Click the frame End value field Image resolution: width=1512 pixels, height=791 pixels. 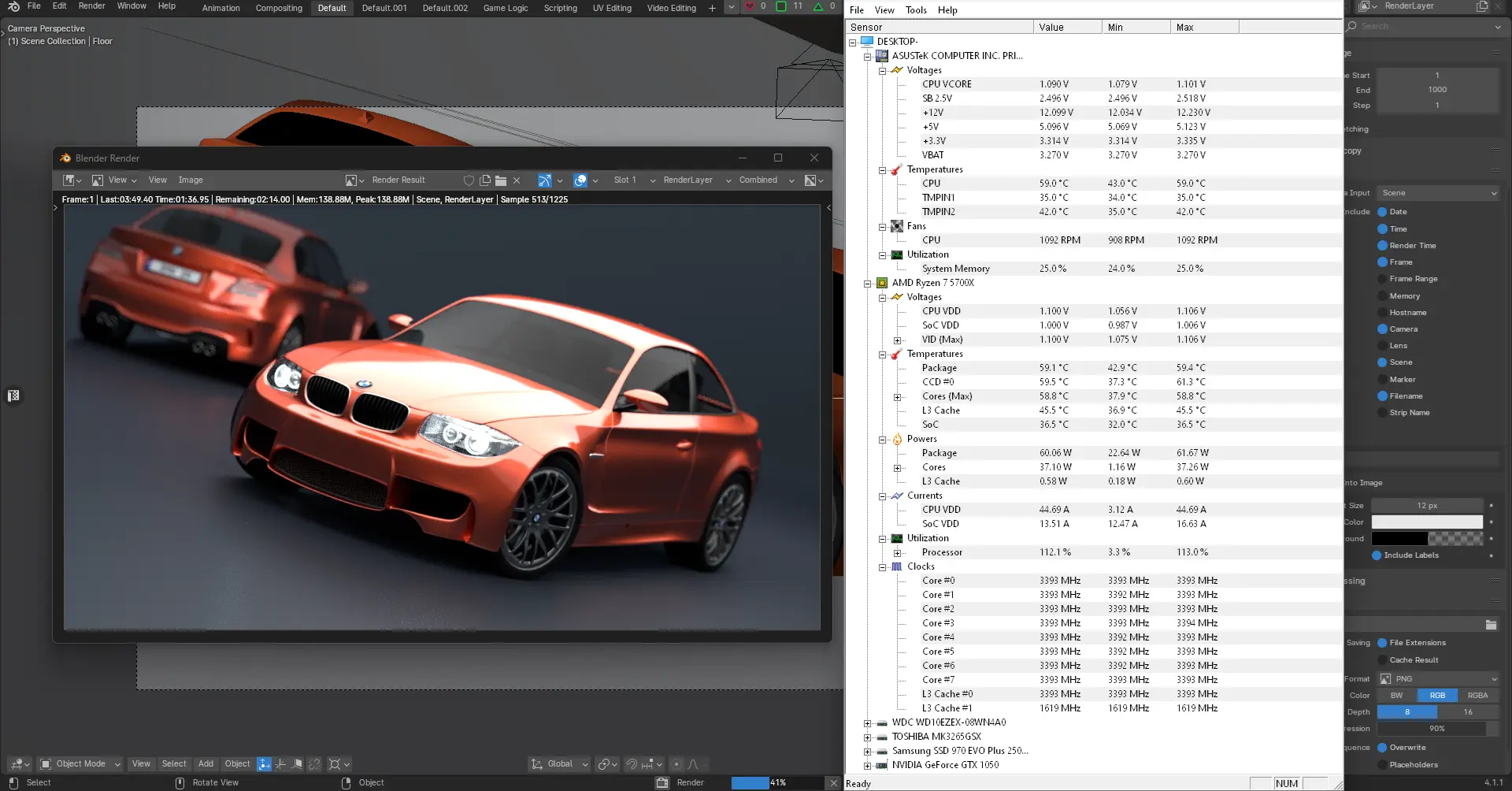point(1436,90)
